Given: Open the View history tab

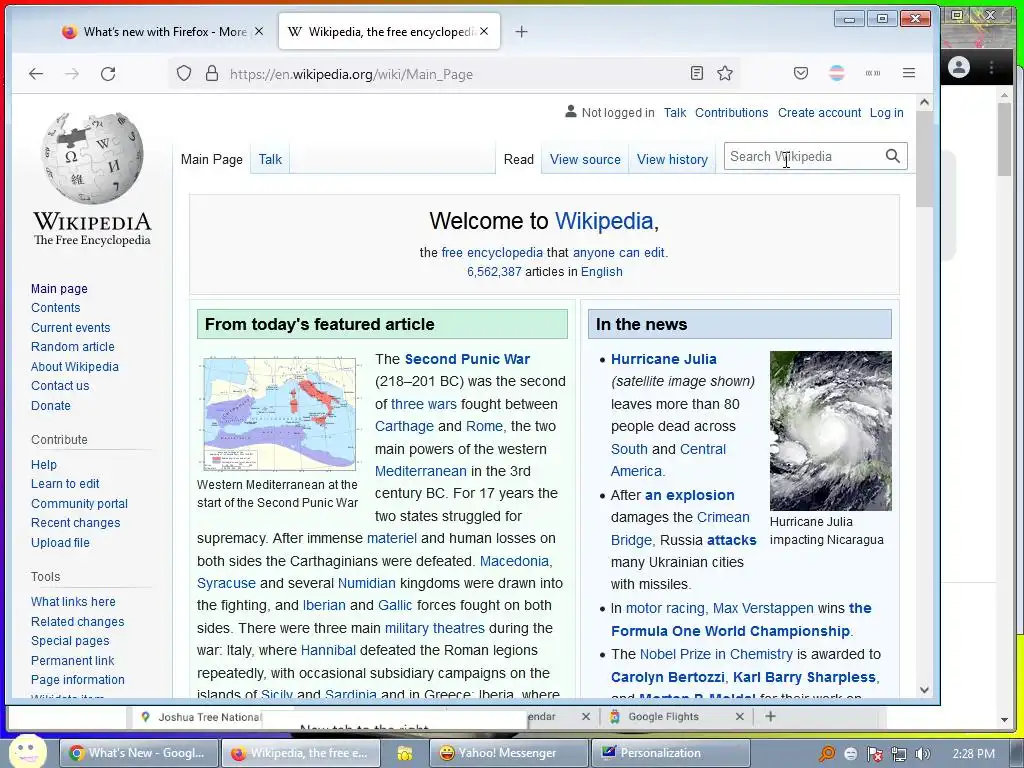Looking at the screenshot, I should pyautogui.click(x=672, y=159).
